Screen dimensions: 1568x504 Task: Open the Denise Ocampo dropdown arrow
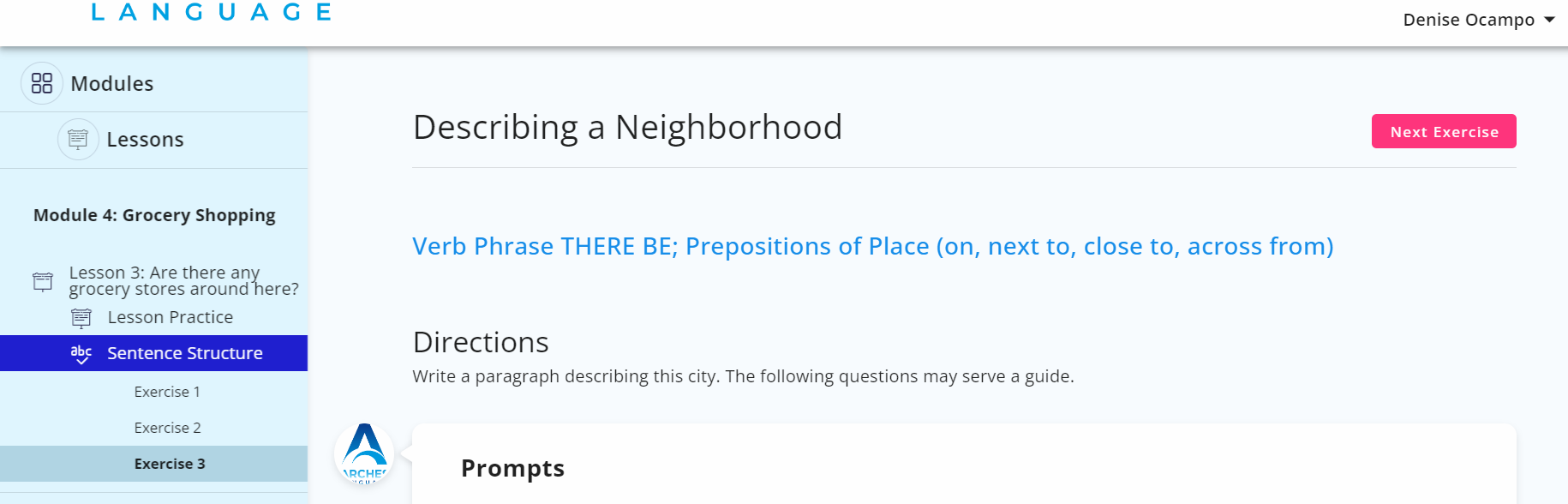(x=1549, y=20)
